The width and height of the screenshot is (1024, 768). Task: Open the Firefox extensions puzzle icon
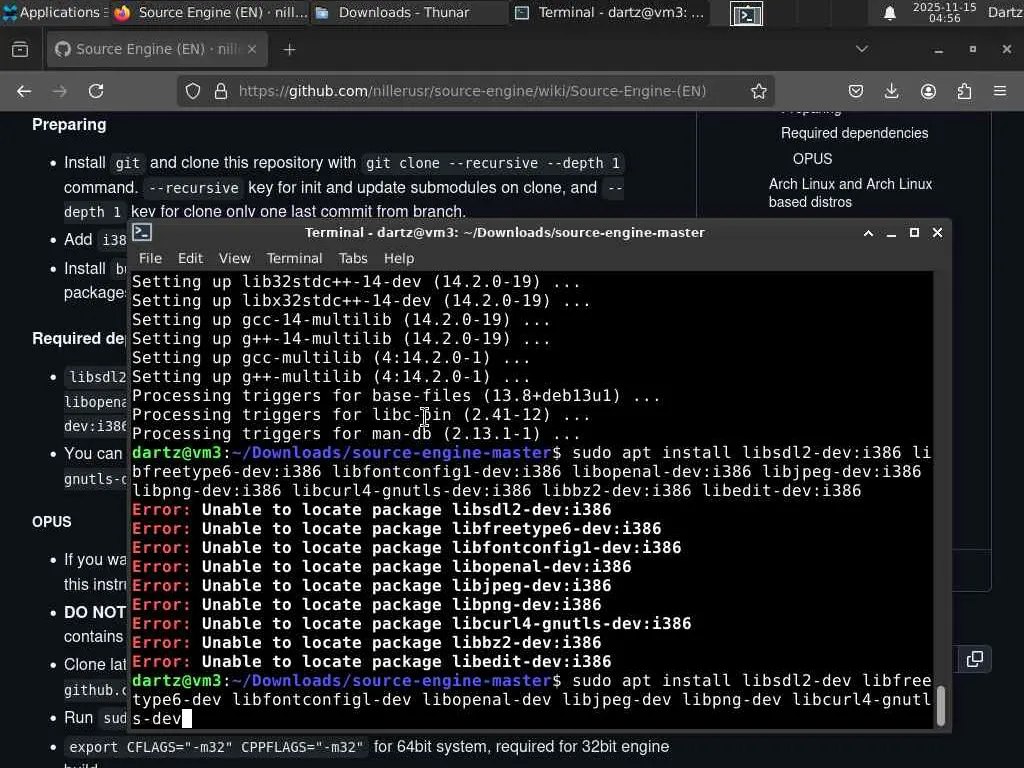[x=964, y=91]
